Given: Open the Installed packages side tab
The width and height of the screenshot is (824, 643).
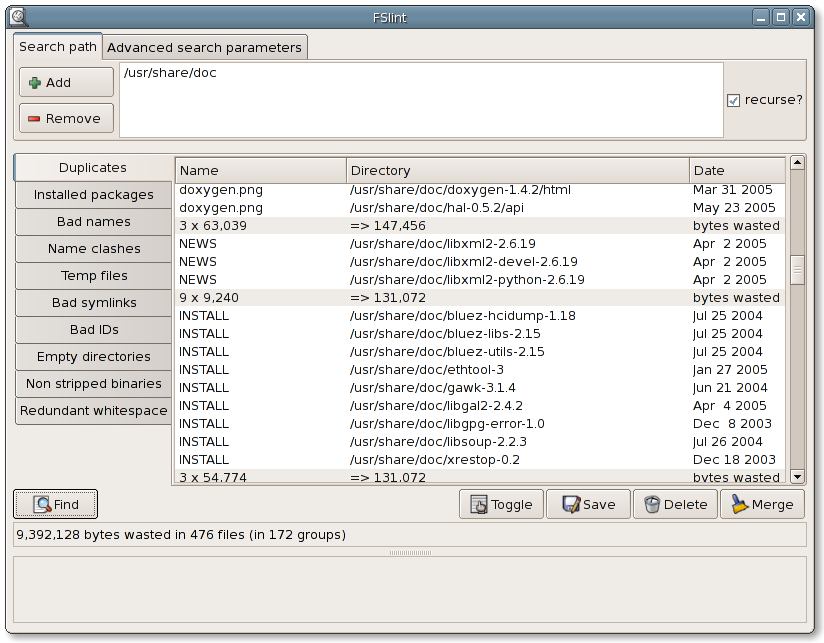Looking at the screenshot, I should click(94, 195).
